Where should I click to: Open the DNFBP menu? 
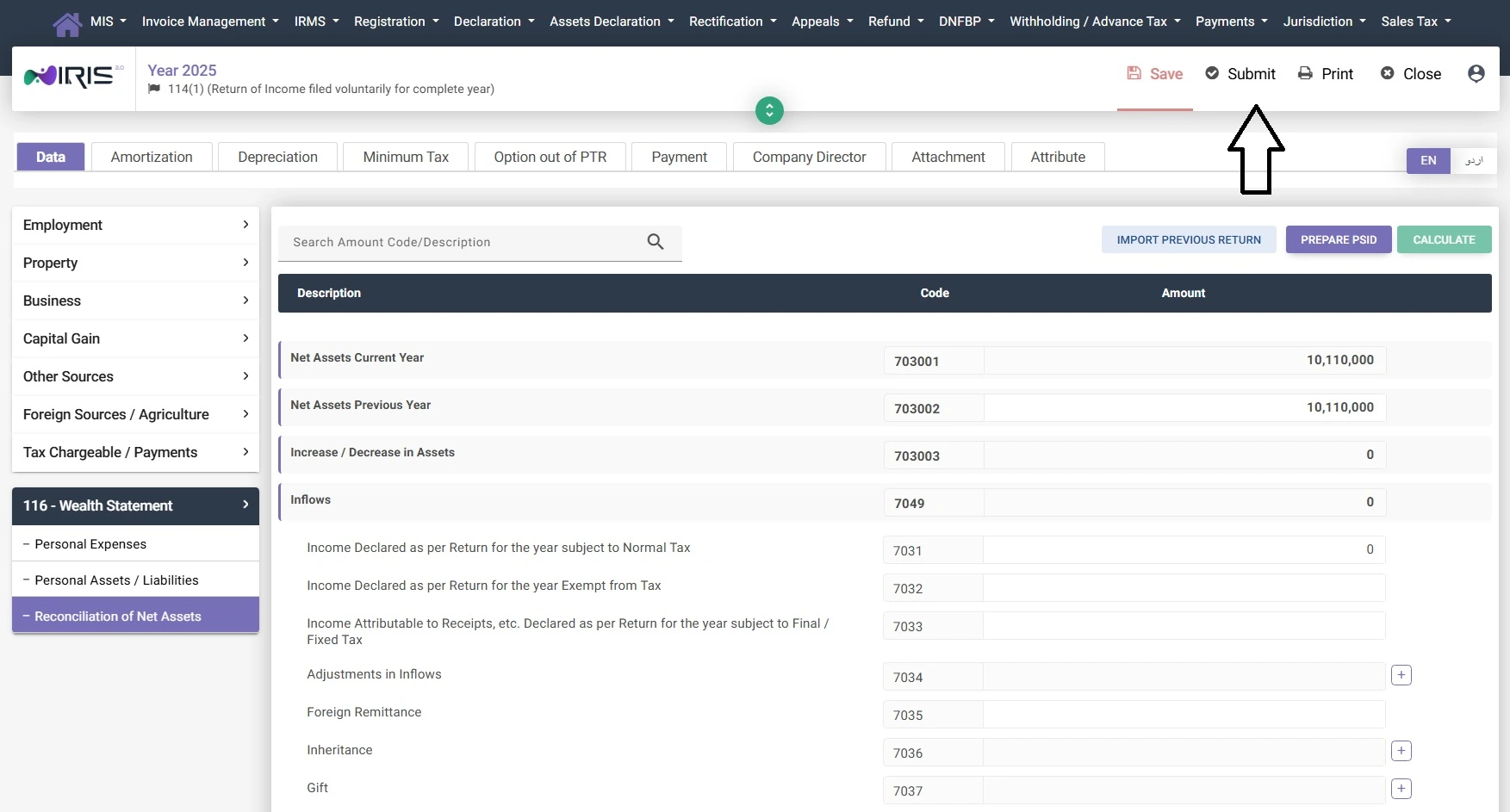coord(966,22)
